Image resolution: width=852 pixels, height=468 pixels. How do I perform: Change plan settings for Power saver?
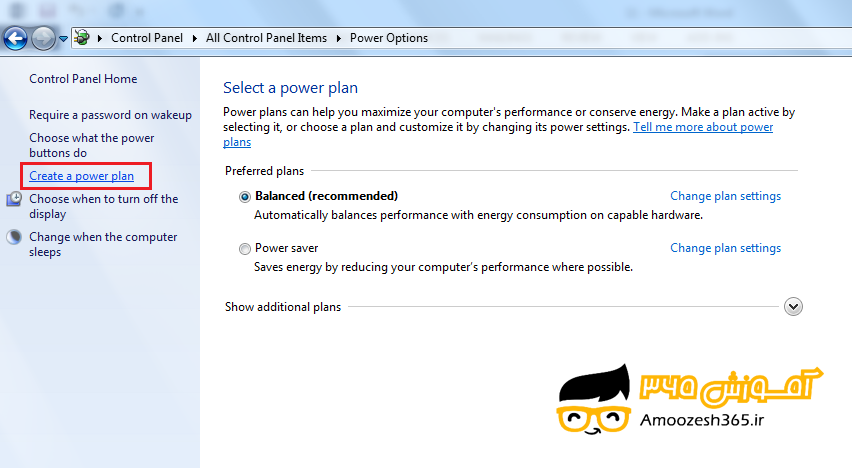coord(725,248)
